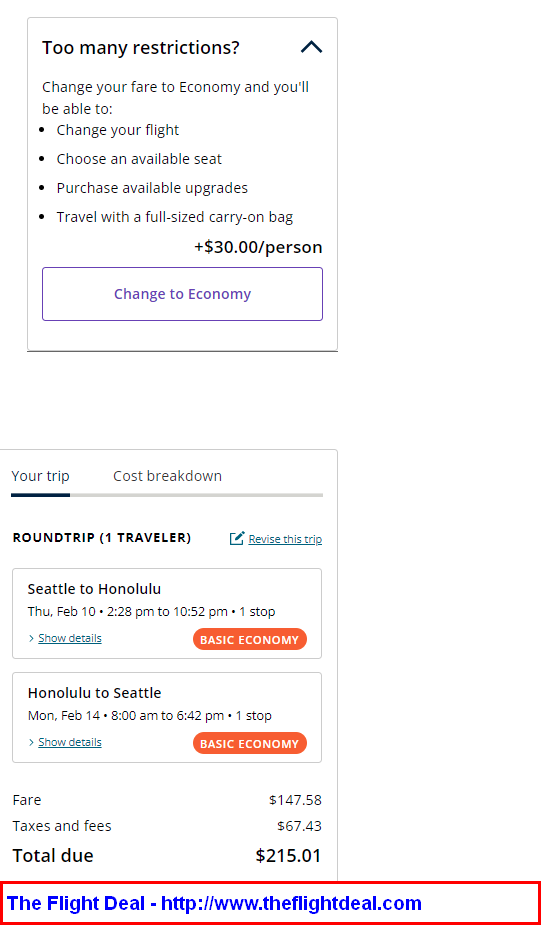The image size is (541, 925).
Task: Click the Total due amount $215.01
Action: click(288, 855)
